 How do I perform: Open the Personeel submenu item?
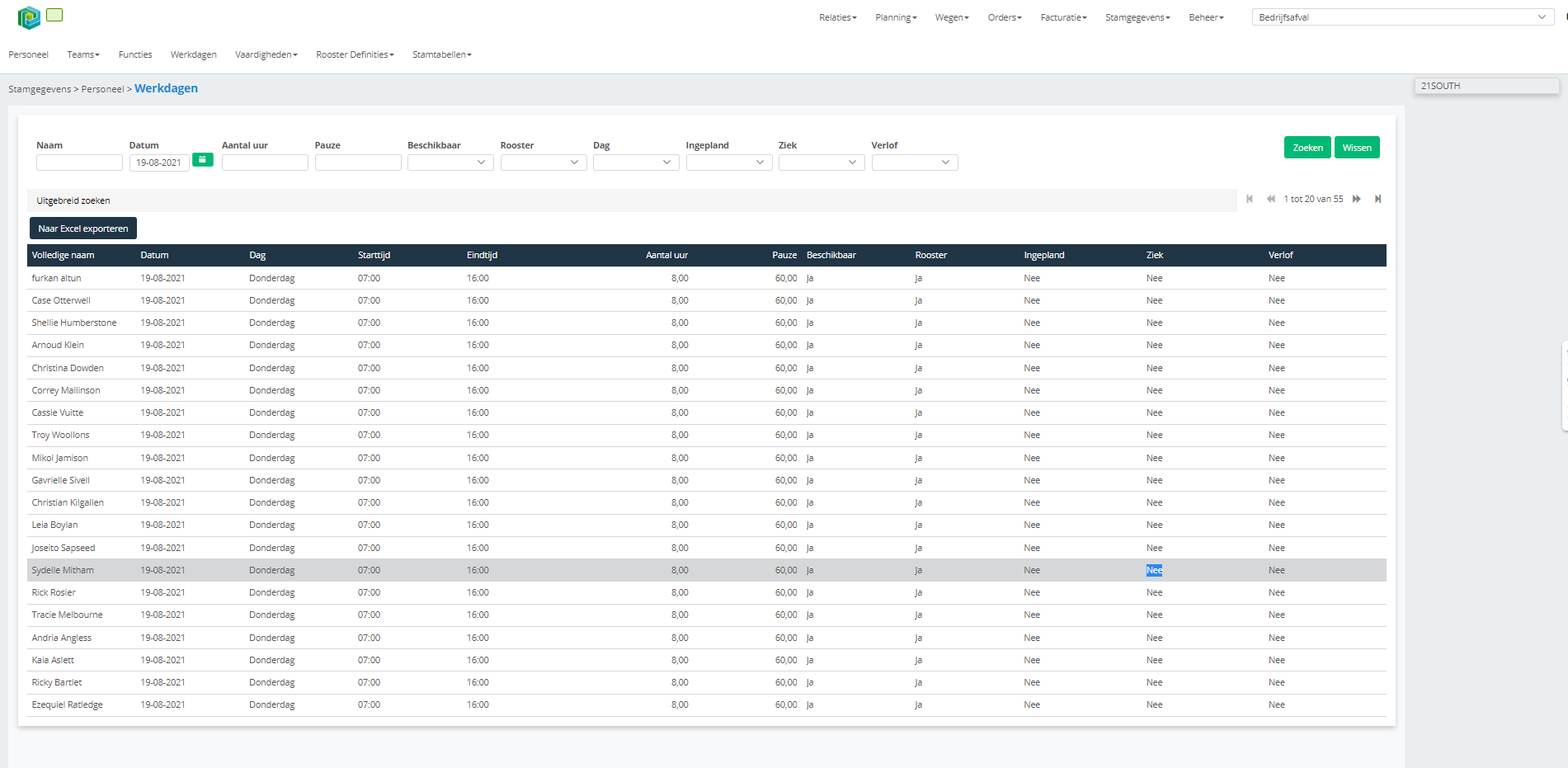point(29,54)
